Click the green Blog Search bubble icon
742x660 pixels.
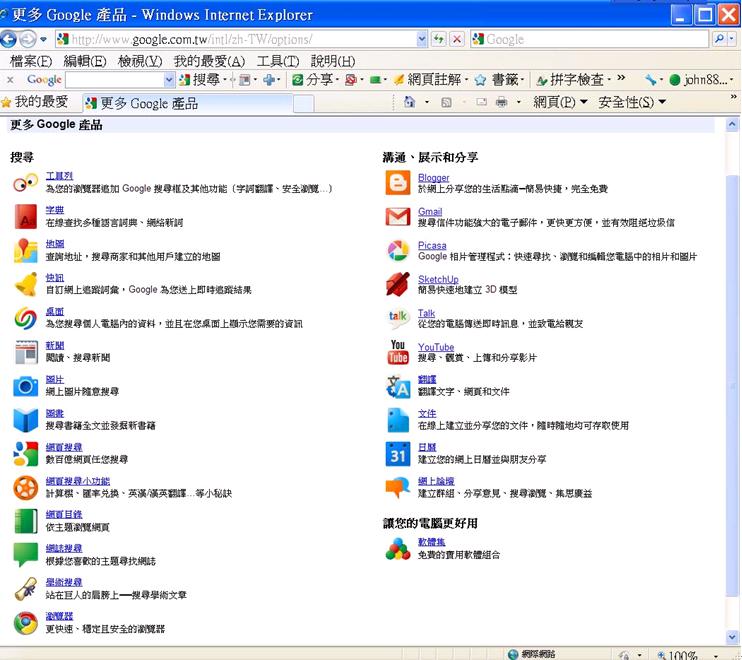click(x=26, y=555)
